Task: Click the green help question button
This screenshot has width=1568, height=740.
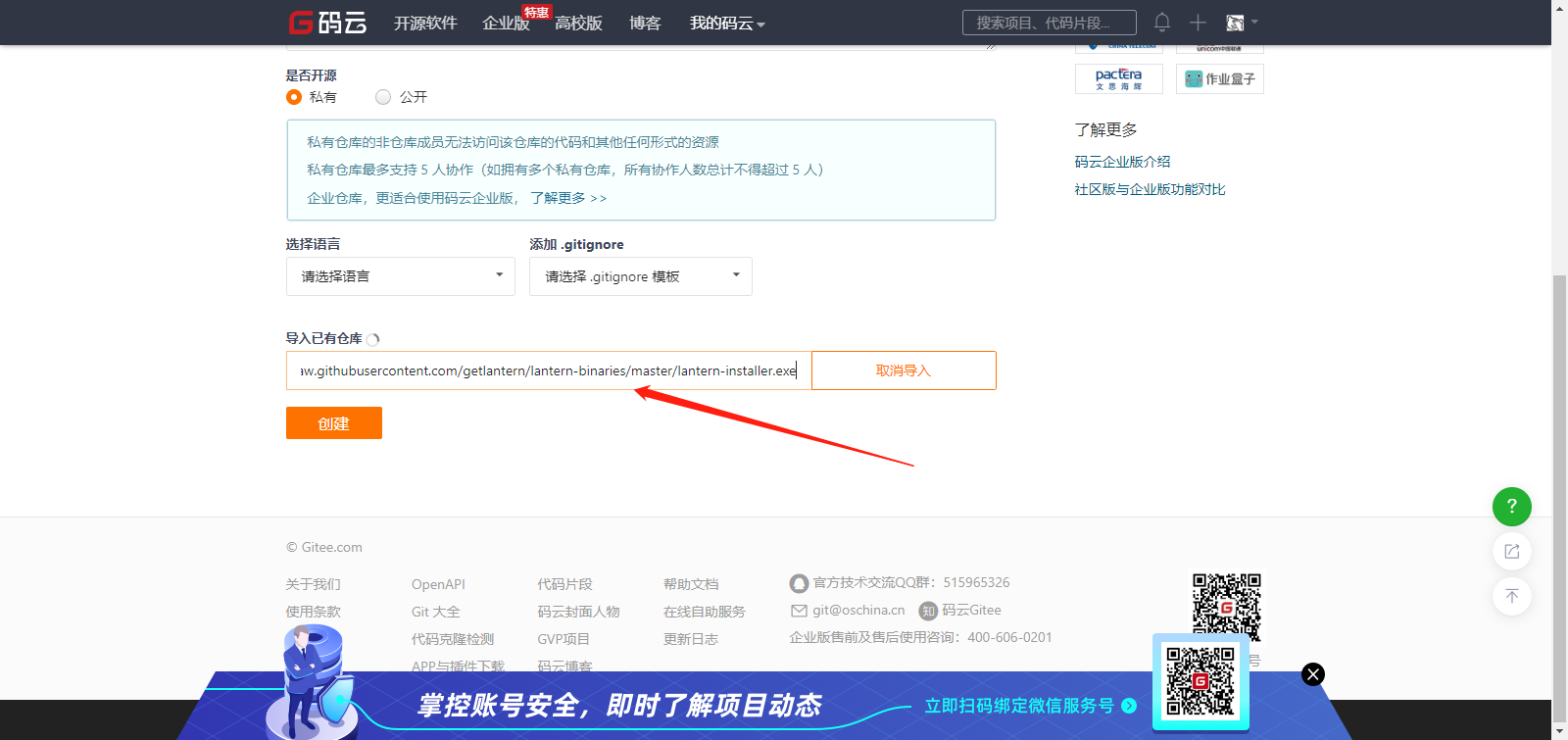Action: point(1512,506)
